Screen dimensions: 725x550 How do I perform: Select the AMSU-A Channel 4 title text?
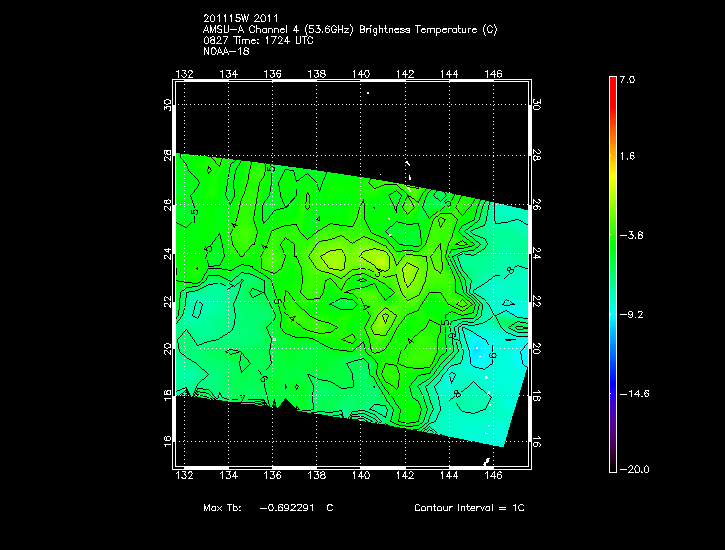[349, 29]
